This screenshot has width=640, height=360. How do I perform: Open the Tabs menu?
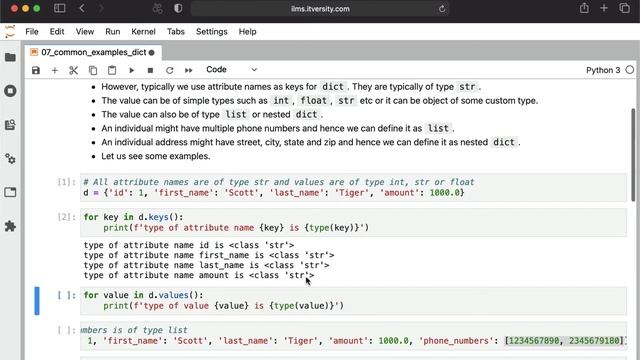coord(176,31)
